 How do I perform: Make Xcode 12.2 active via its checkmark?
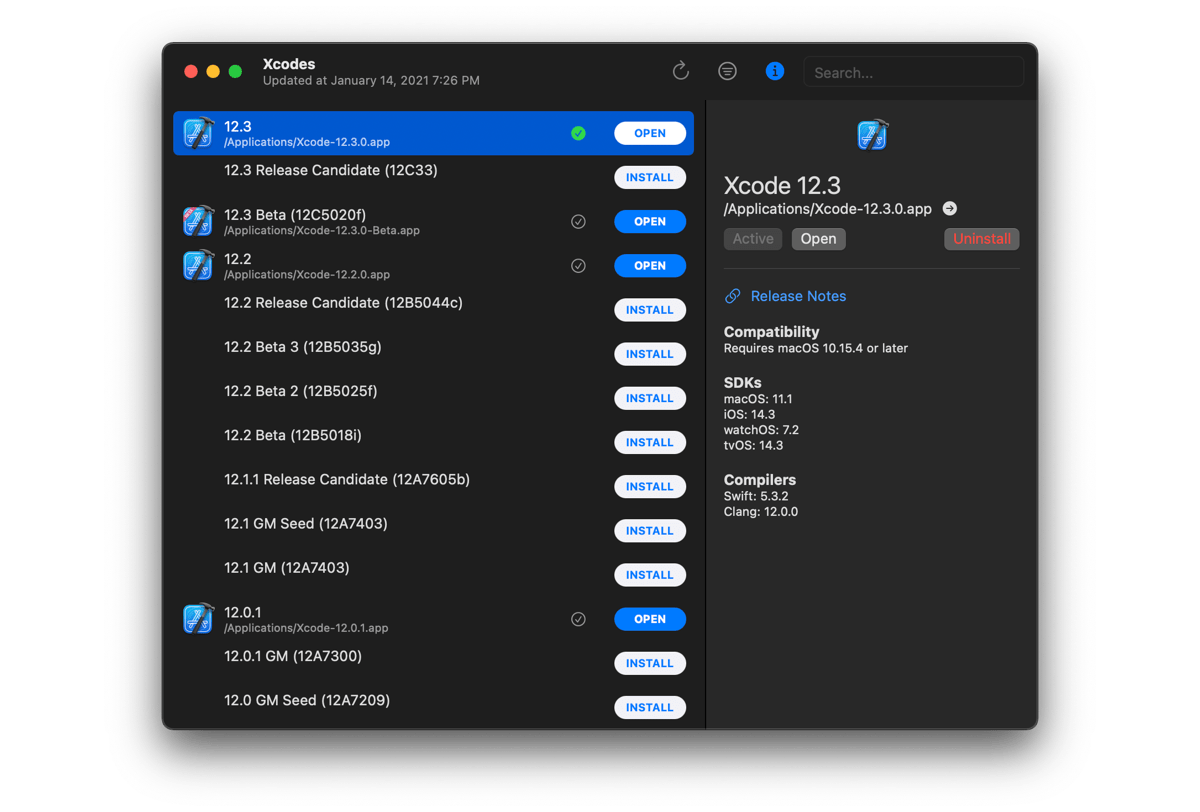578,266
